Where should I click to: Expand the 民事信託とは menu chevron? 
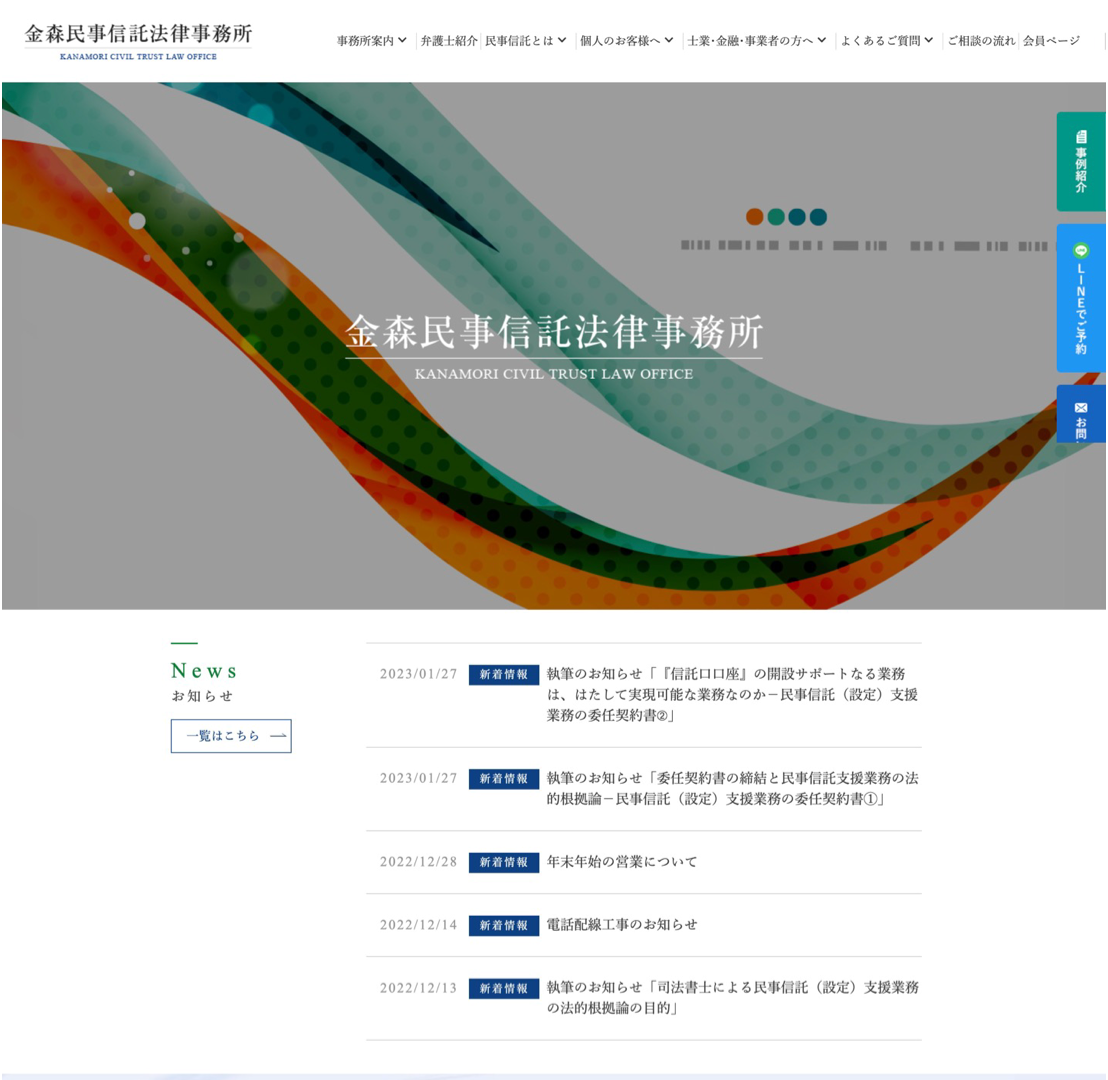[x=562, y=40]
